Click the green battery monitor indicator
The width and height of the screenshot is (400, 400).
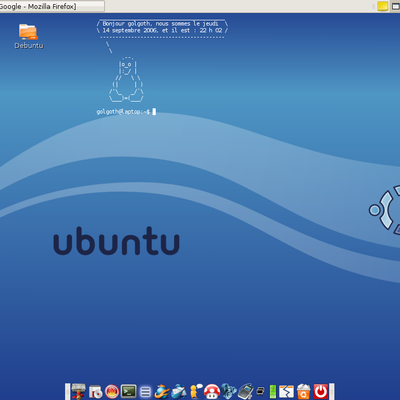tap(273, 392)
